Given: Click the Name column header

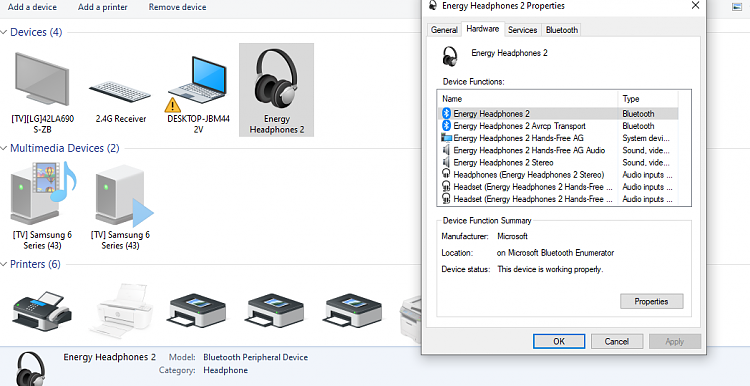Looking at the screenshot, I should (x=528, y=99).
